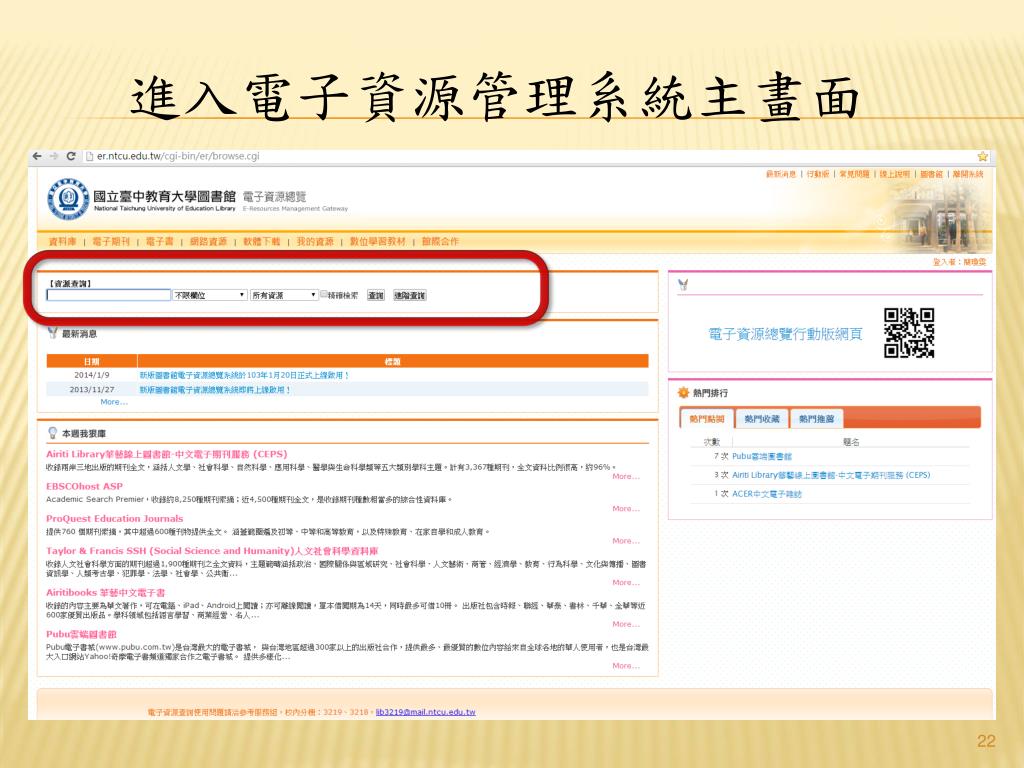The height and width of the screenshot is (768, 1024).
Task: Open the 資料庫 menu item
Action: [x=63, y=241]
